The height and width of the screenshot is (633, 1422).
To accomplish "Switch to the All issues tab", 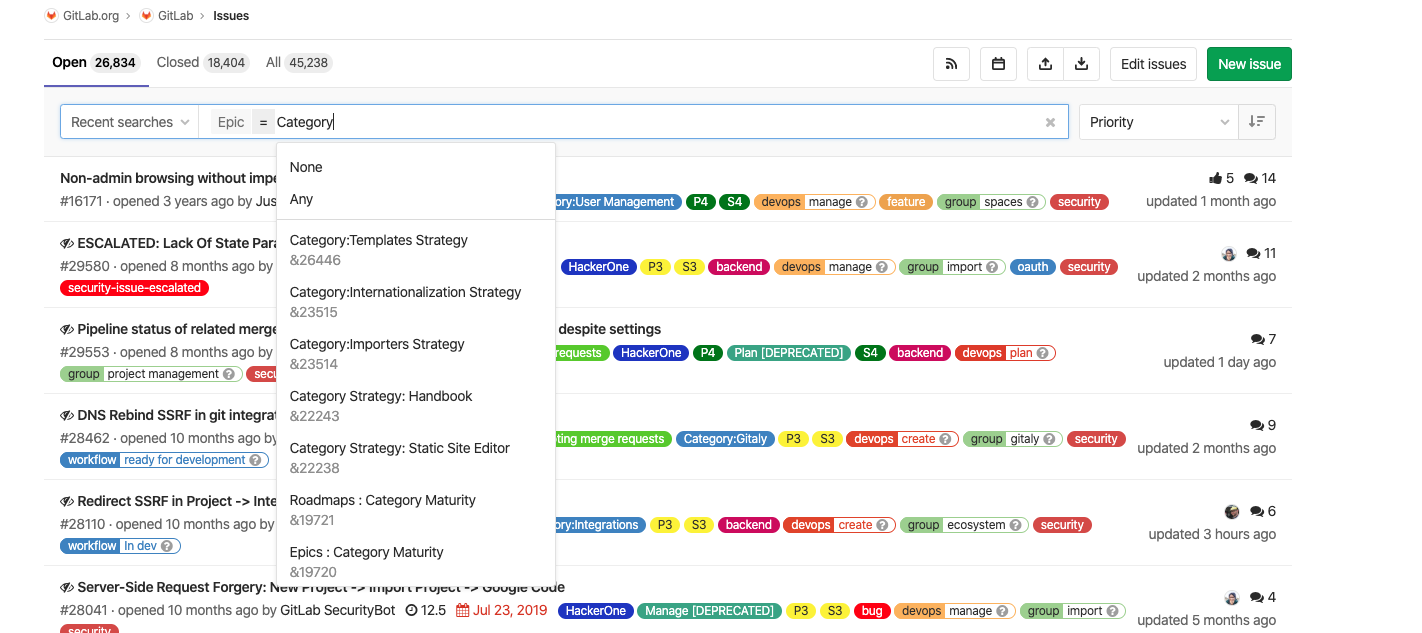I will tap(297, 62).
